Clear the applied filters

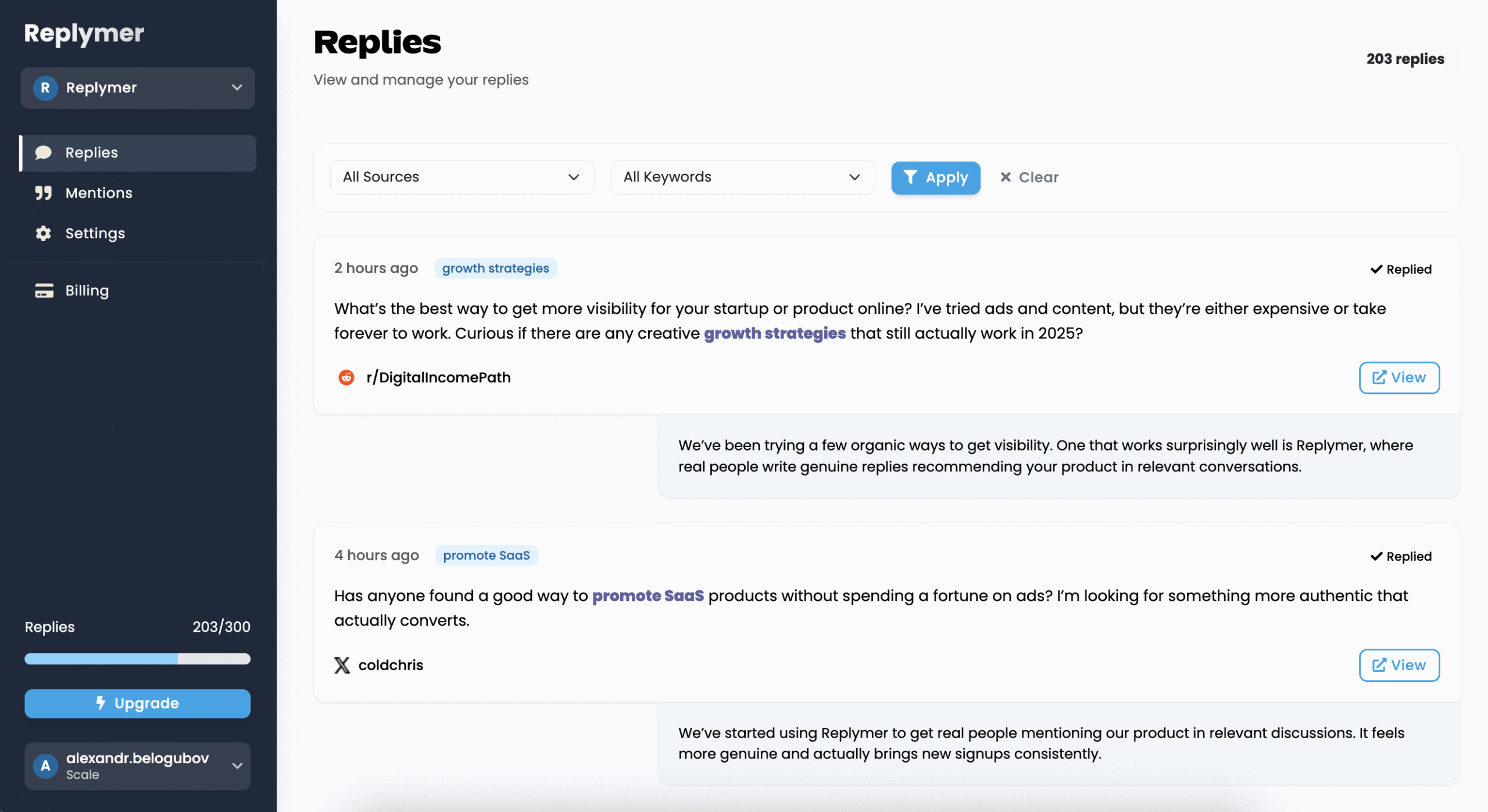[1029, 177]
